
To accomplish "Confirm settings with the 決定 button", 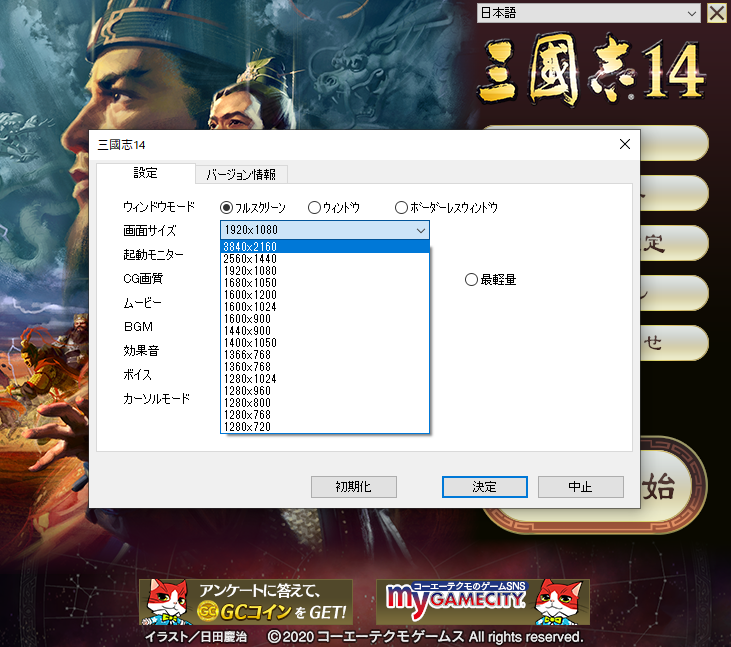I will pos(485,487).
